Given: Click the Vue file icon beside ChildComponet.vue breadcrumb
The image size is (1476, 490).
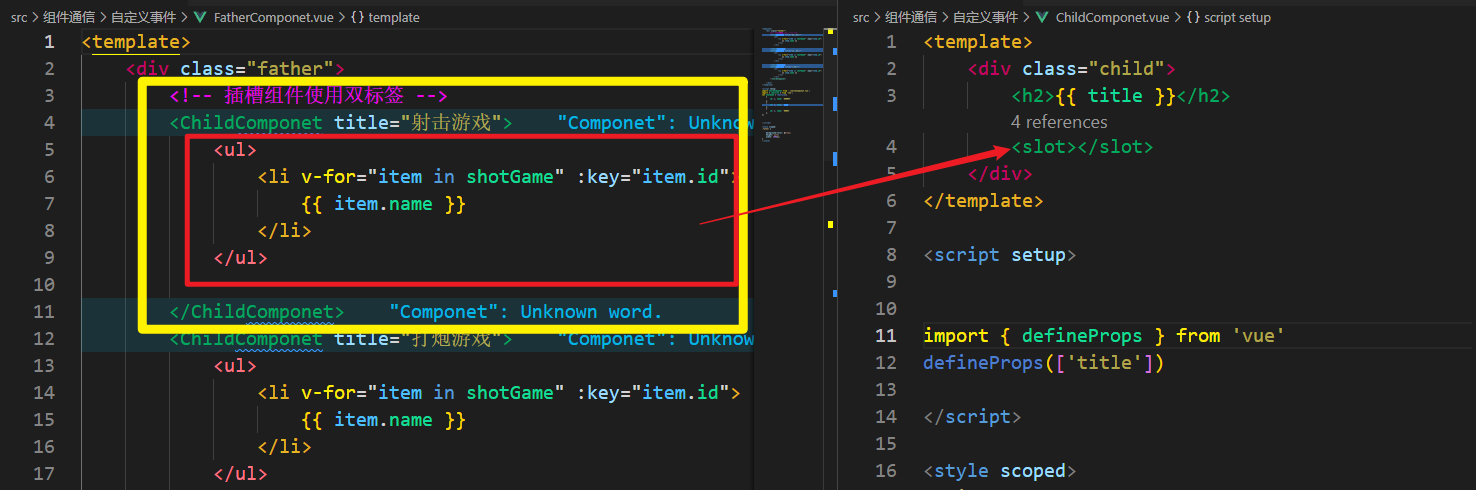Looking at the screenshot, I should (1042, 17).
